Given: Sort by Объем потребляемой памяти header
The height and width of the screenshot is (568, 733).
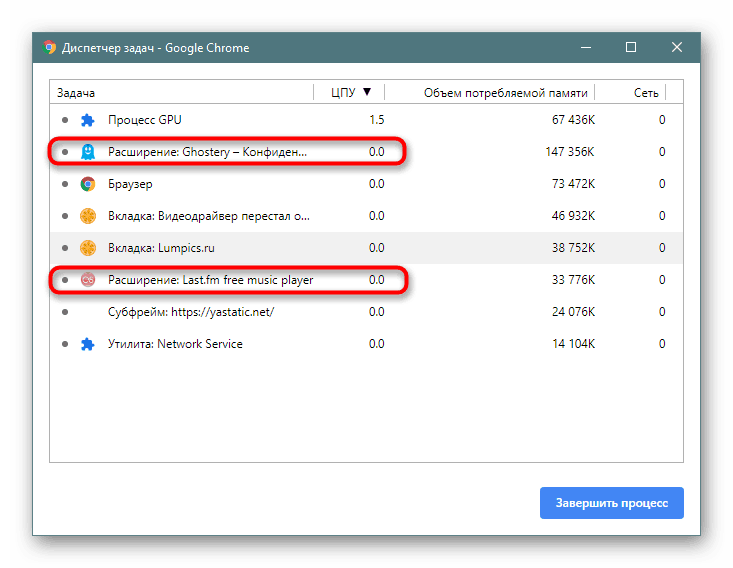Looking at the screenshot, I should coord(505,93).
